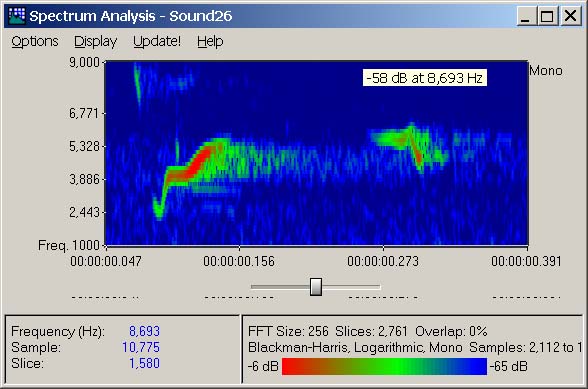Screen dimensions: 588x389
Task: Click the Spectrum Analysis title bar icon
Action: coord(17,16)
